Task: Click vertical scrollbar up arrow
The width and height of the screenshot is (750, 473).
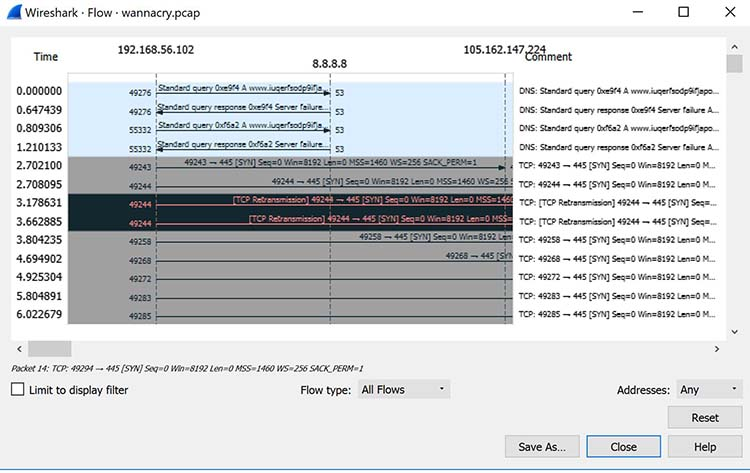Action: pyautogui.click(x=734, y=47)
